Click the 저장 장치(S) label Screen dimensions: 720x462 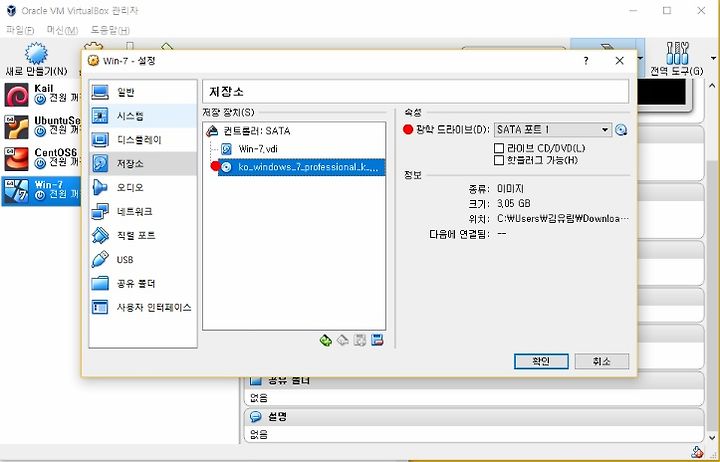228,113
